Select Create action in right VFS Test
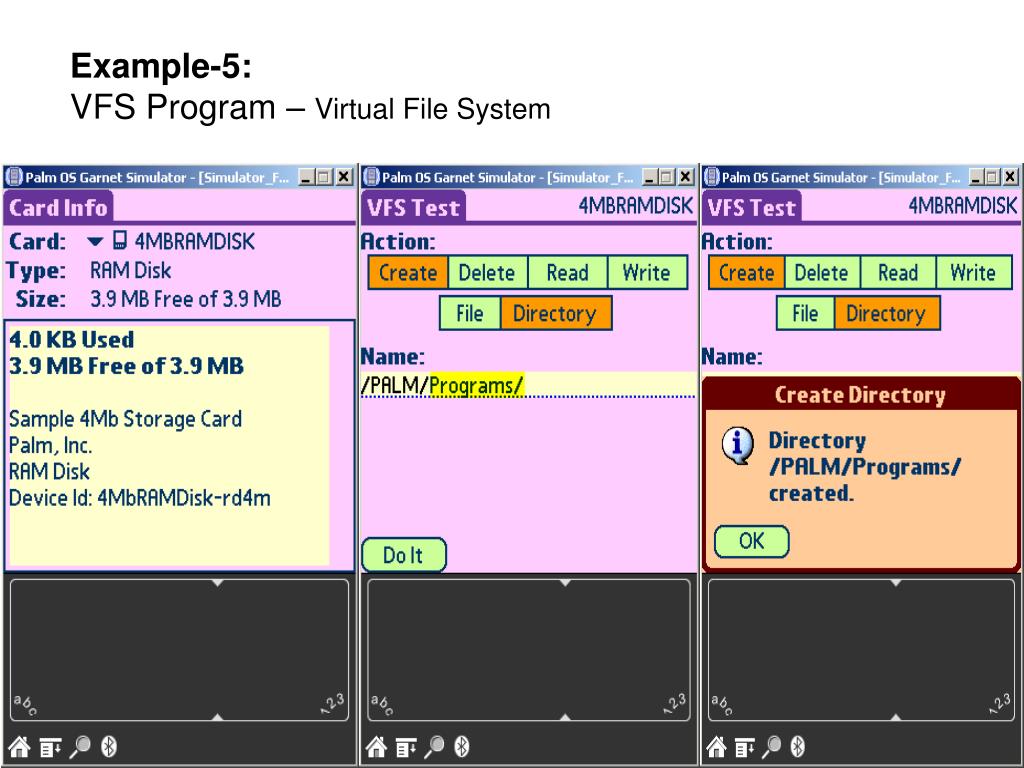This screenshot has height=768, width=1024. point(746,272)
